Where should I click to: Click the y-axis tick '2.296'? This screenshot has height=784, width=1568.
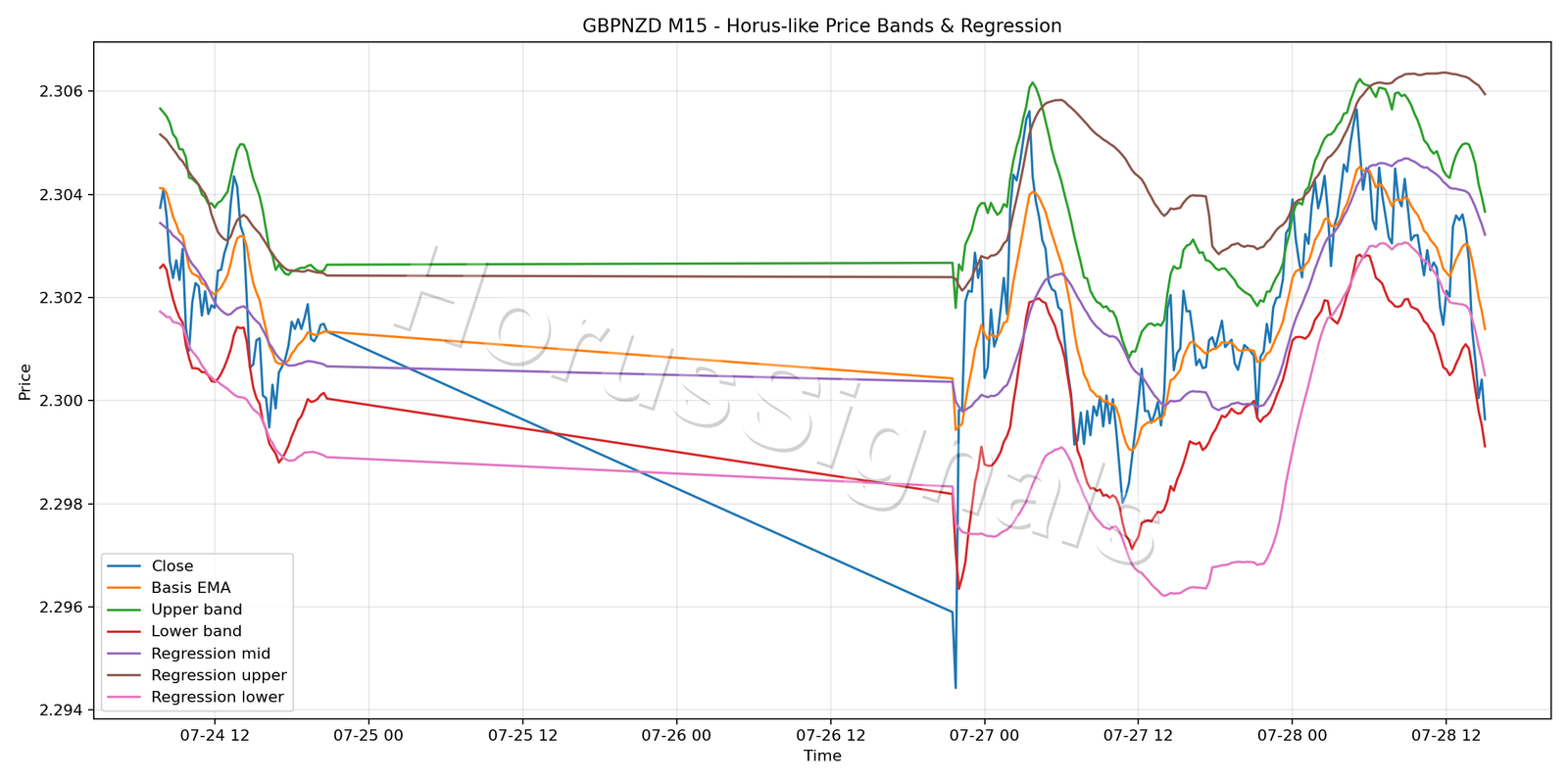pos(61,608)
